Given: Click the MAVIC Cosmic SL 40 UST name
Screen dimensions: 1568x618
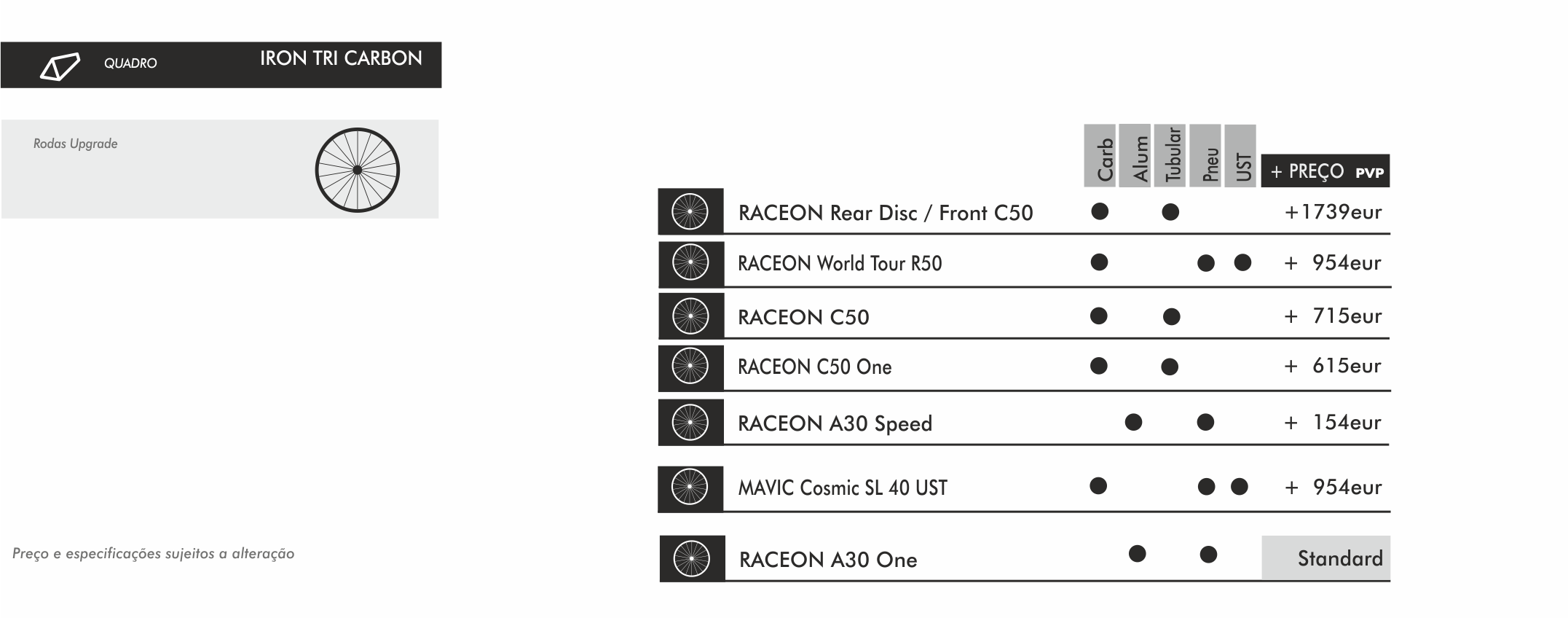Looking at the screenshot, I should 843,488.
